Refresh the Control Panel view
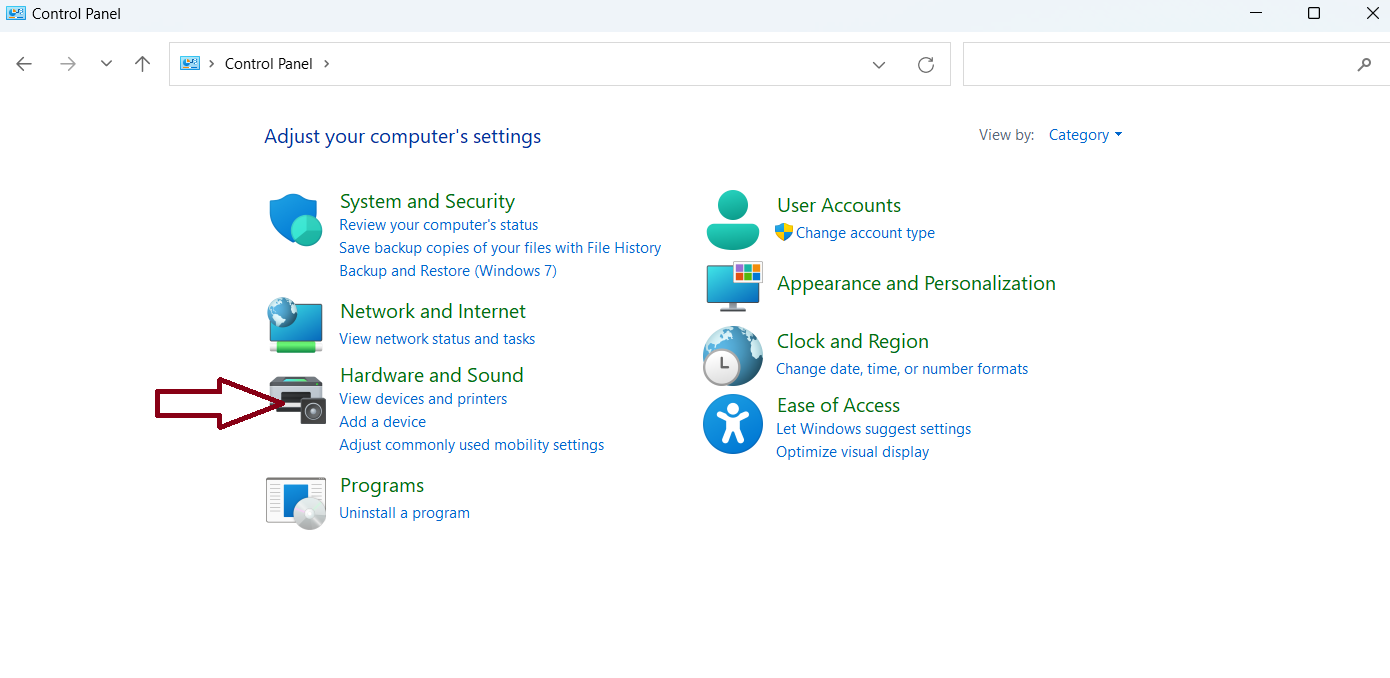The image size is (1390, 678). [926, 64]
